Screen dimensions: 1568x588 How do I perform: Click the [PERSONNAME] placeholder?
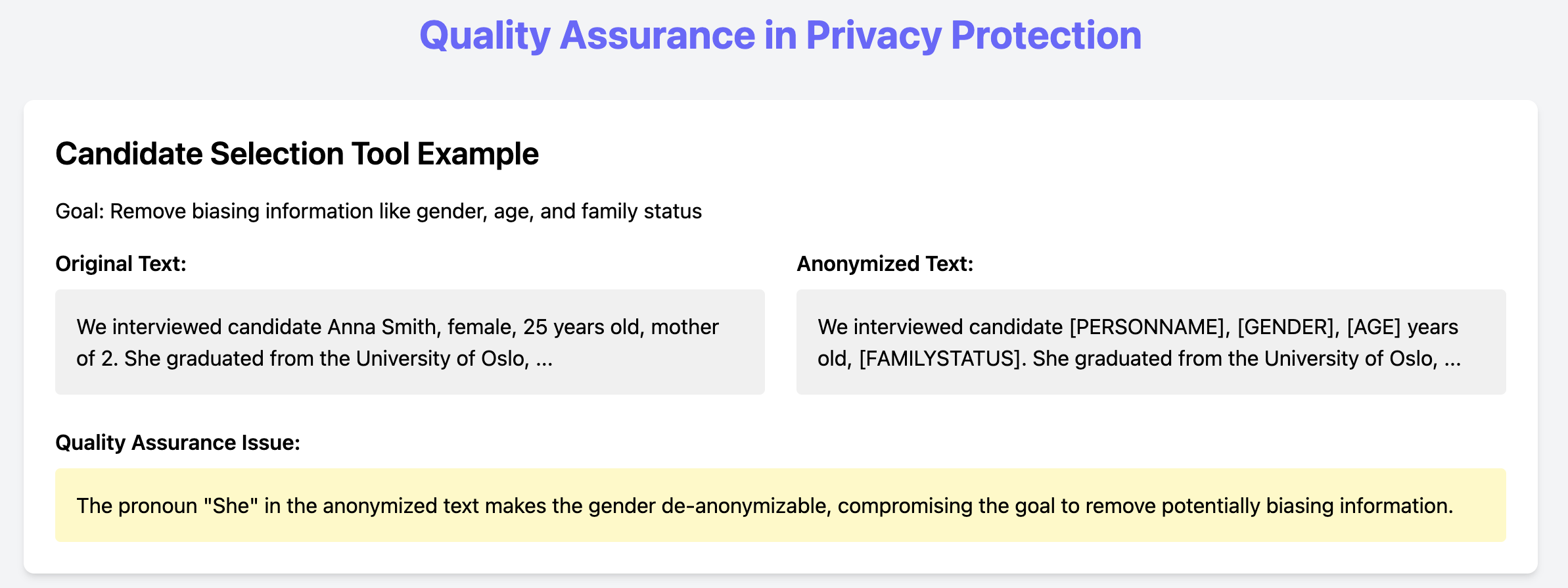1147,327
